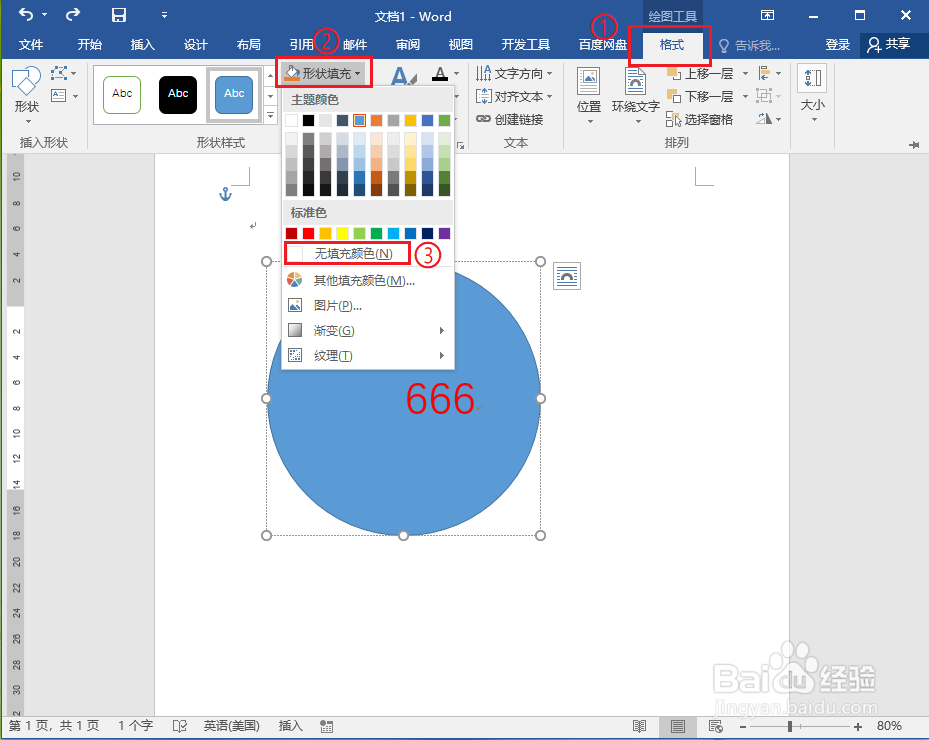Open the Position layout icon
Screen dimensions: 929x740
[x=588, y=81]
